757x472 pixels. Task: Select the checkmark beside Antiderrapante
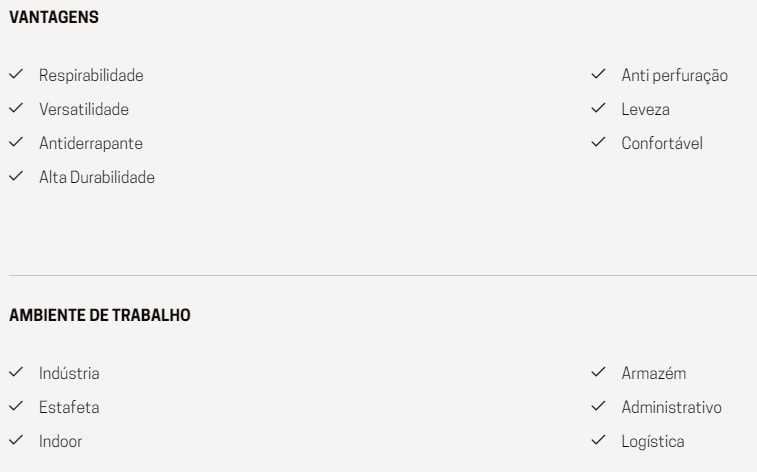16,142
